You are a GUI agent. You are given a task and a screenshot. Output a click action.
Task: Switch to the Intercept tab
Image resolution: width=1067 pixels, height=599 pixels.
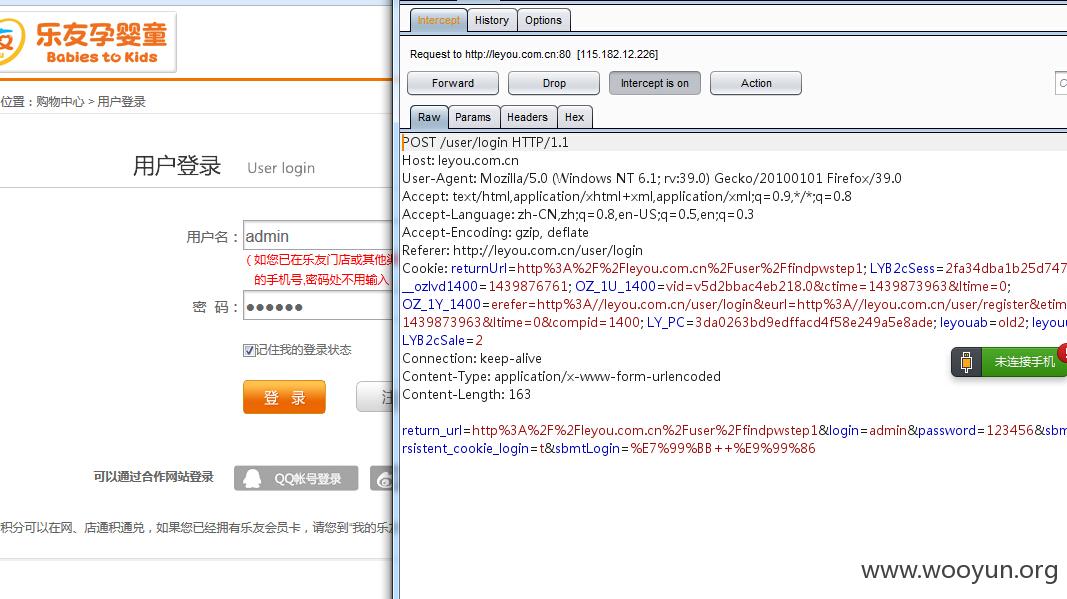[x=438, y=20]
